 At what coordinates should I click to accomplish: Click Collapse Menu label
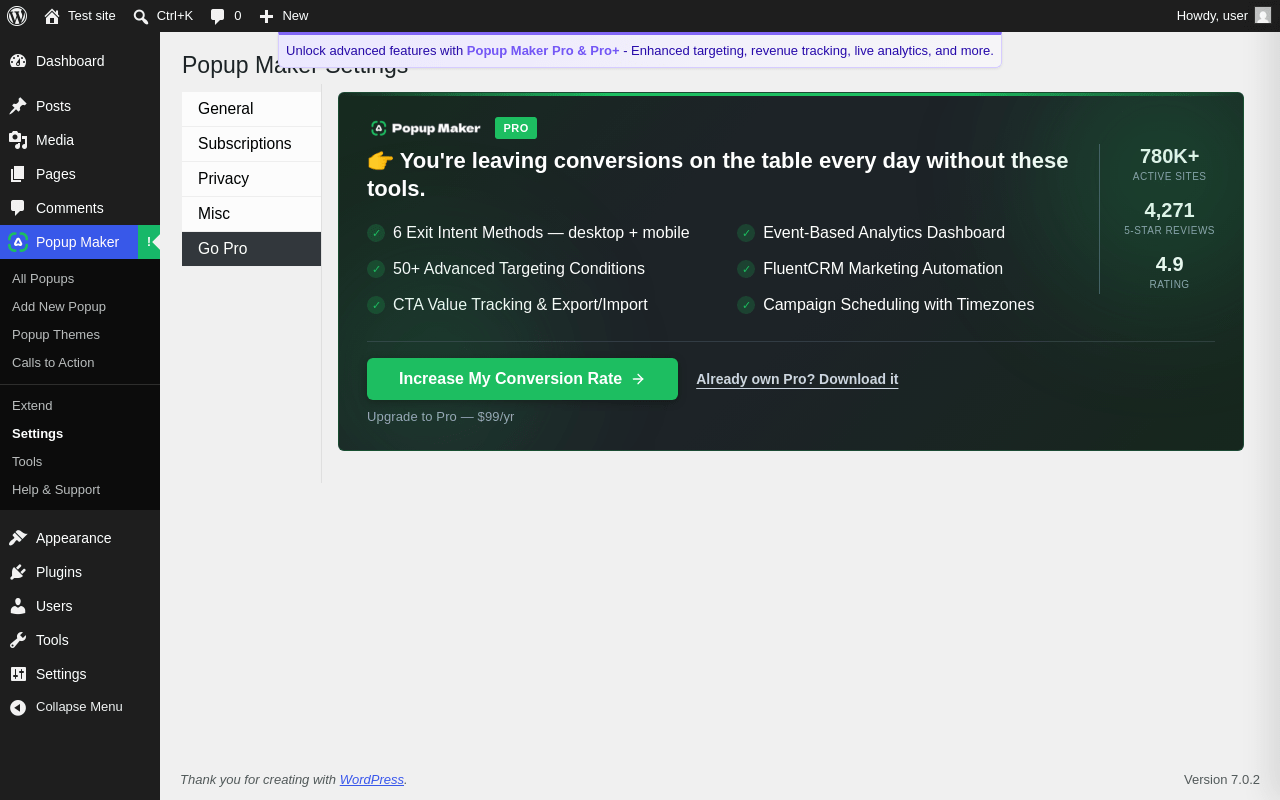(79, 707)
